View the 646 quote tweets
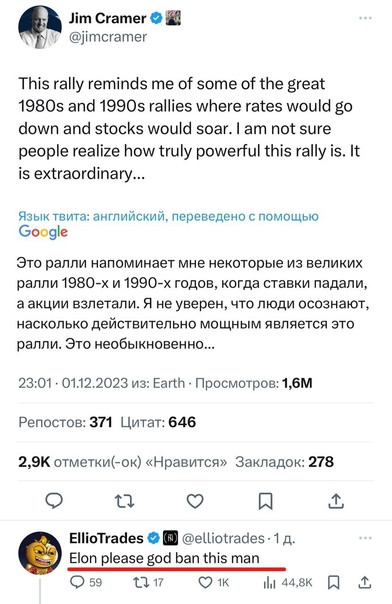The width and height of the screenshot is (392, 604). (158, 422)
